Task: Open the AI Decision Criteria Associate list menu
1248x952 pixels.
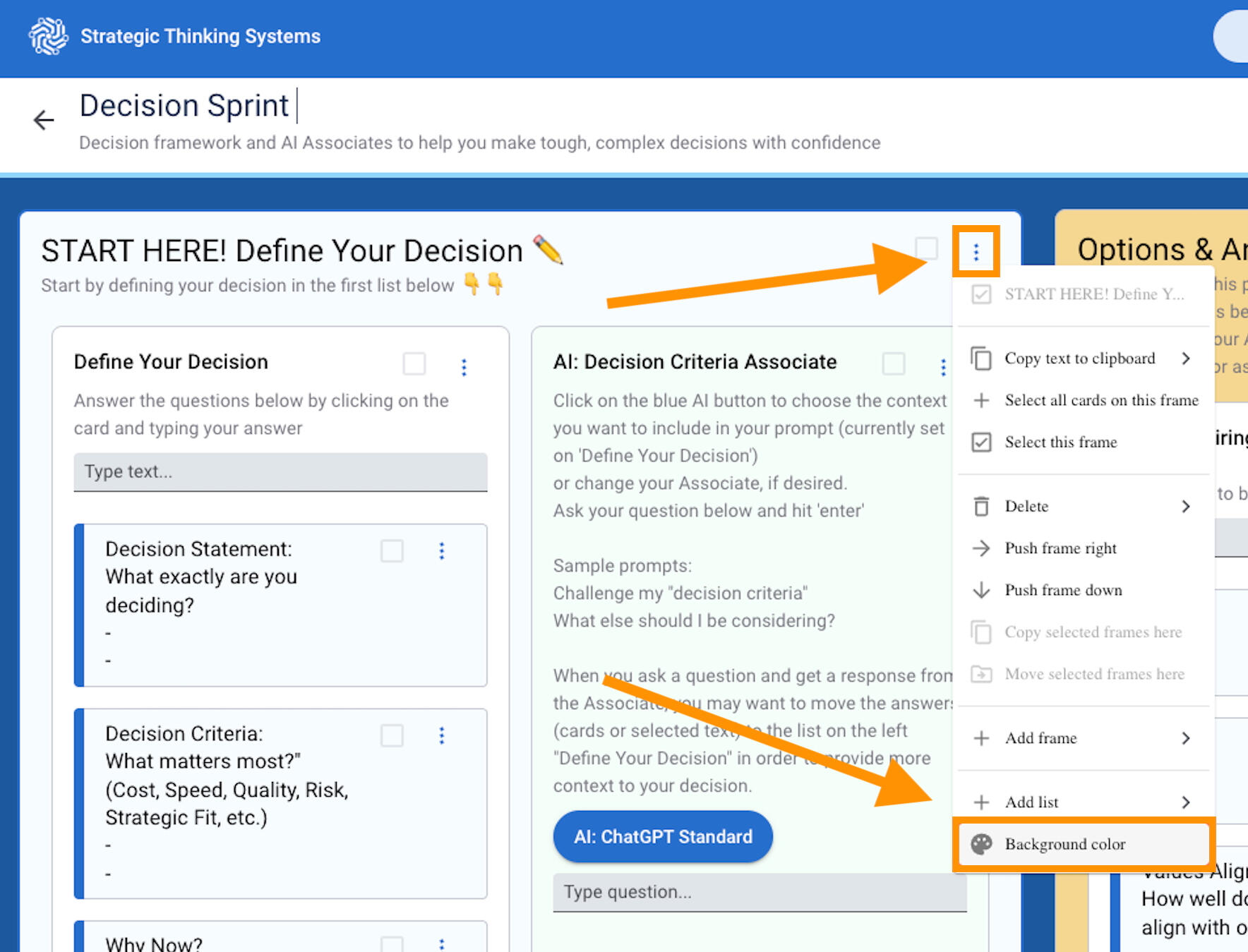Action: [943, 367]
